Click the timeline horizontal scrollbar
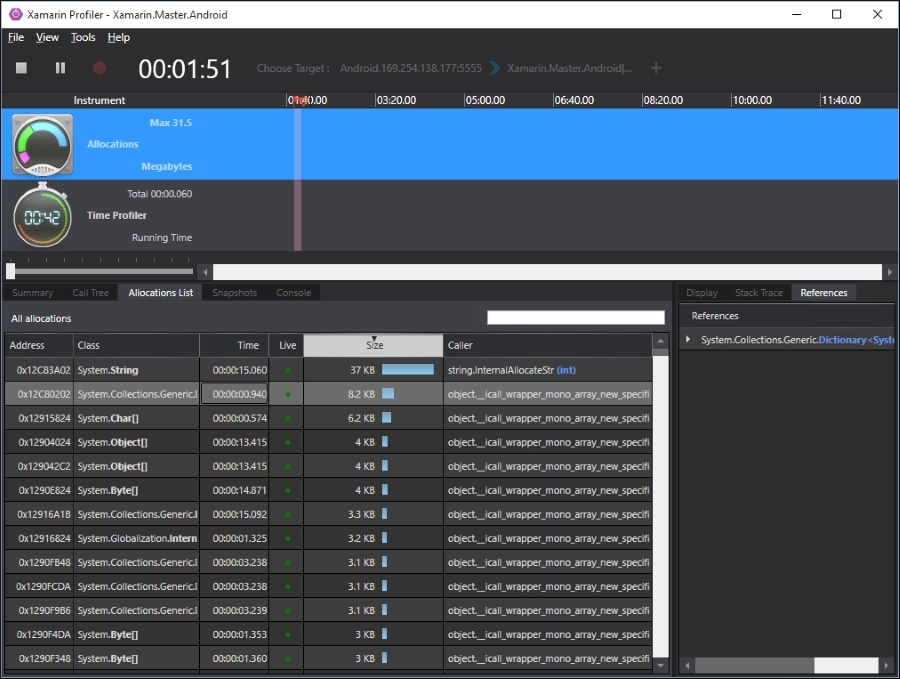 pyautogui.click(x=547, y=271)
